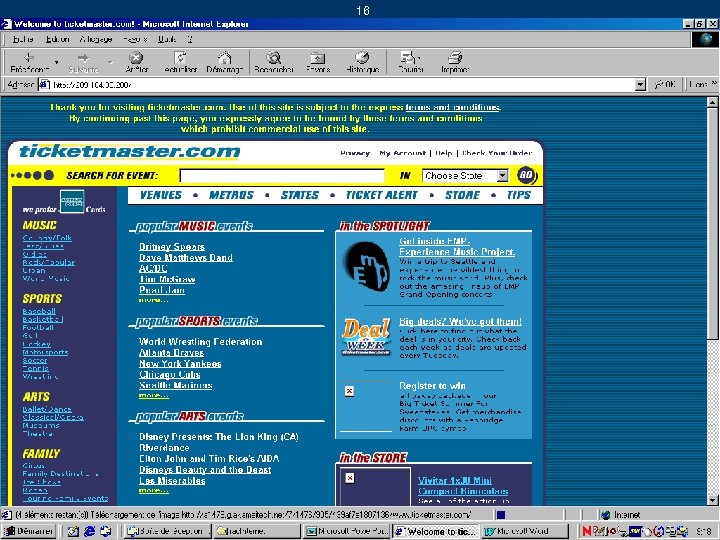The image size is (720, 540).
Task: Click the Big deals? We've got them link
Action: [460, 321]
